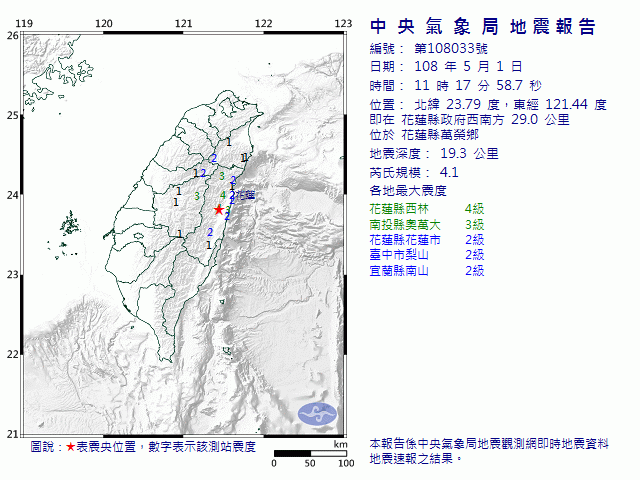640x480 pixels.
Task: Click the longitude axis label 123
Action: click(x=343, y=23)
